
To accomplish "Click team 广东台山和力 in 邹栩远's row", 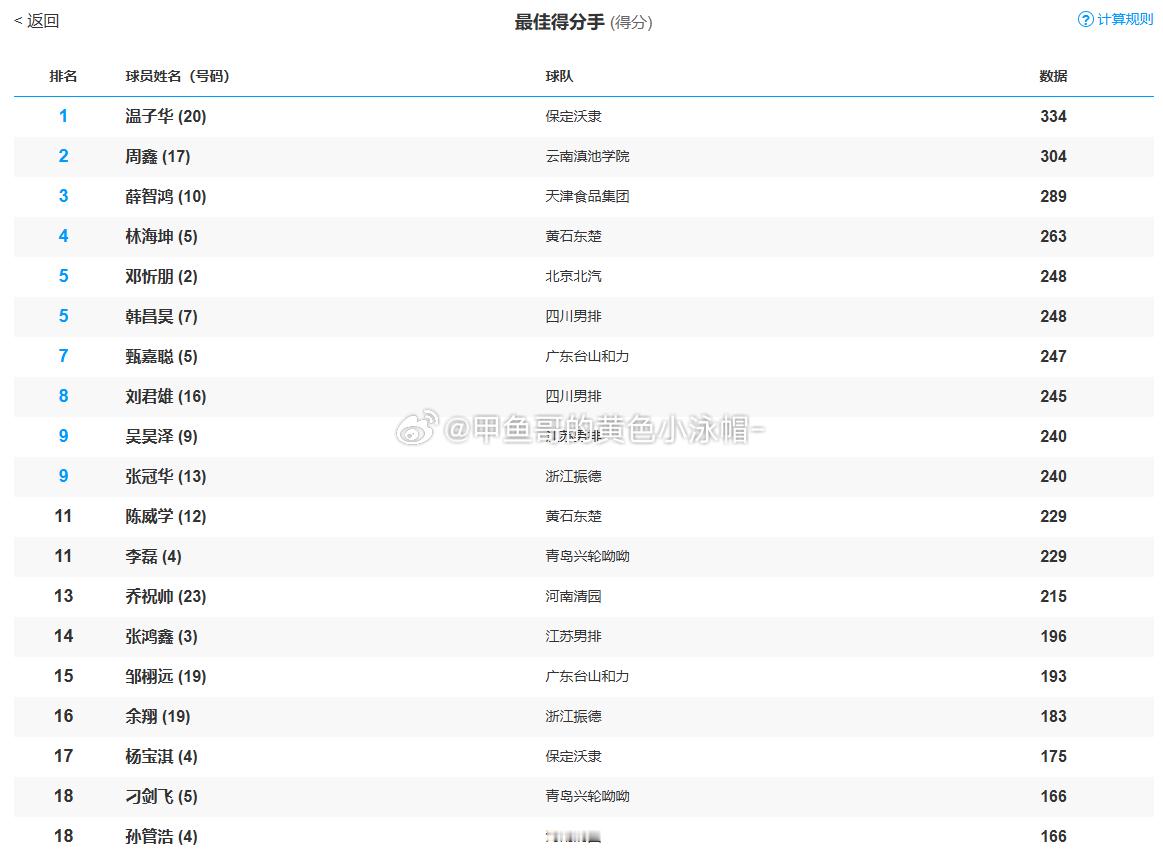I will (587, 677).
